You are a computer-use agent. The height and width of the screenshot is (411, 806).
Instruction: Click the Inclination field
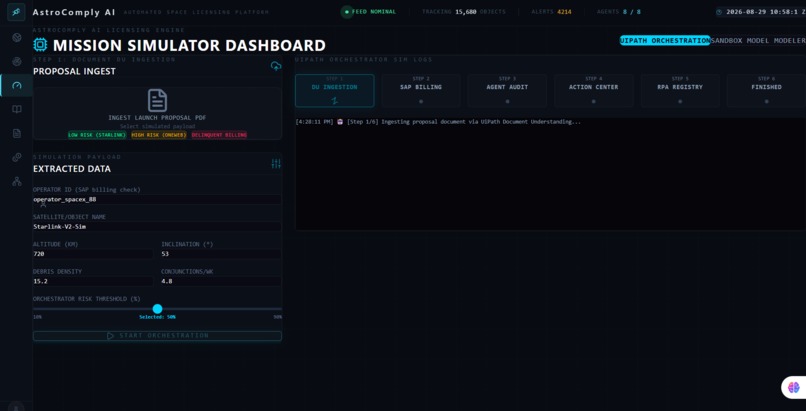tap(222, 254)
